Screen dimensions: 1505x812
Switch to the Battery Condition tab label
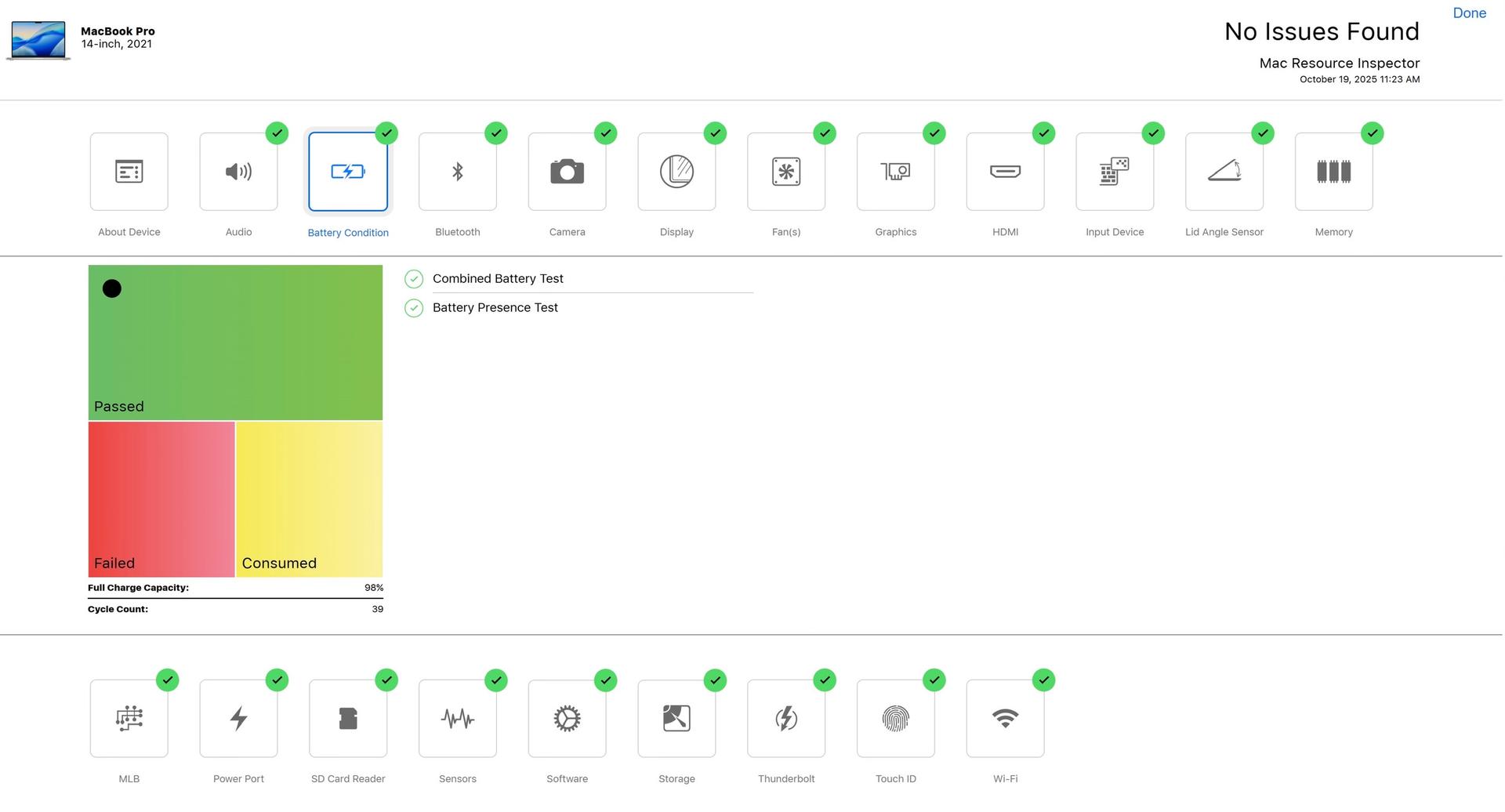(348, 233)
